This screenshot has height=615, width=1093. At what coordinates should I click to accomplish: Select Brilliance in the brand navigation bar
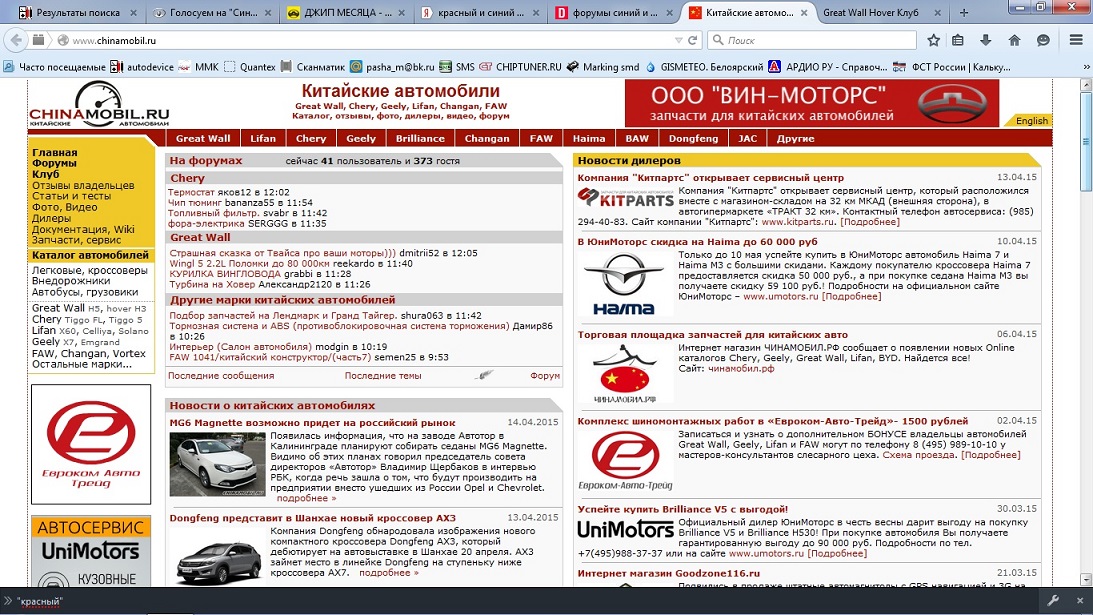tap(420, 138)
